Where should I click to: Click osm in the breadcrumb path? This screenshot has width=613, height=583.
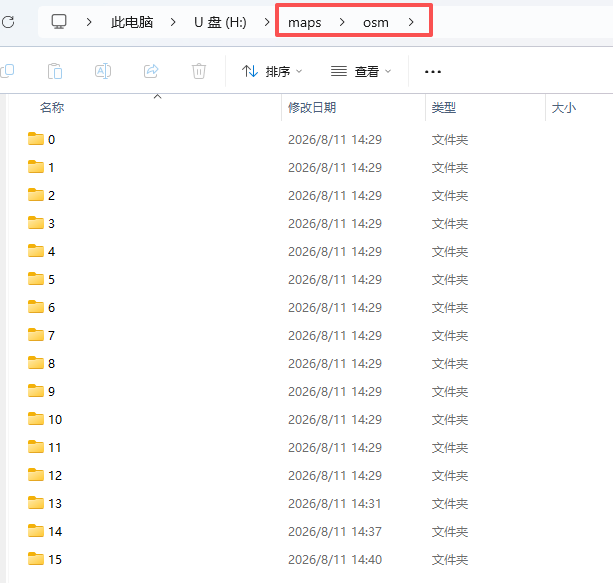click(376, 23)
